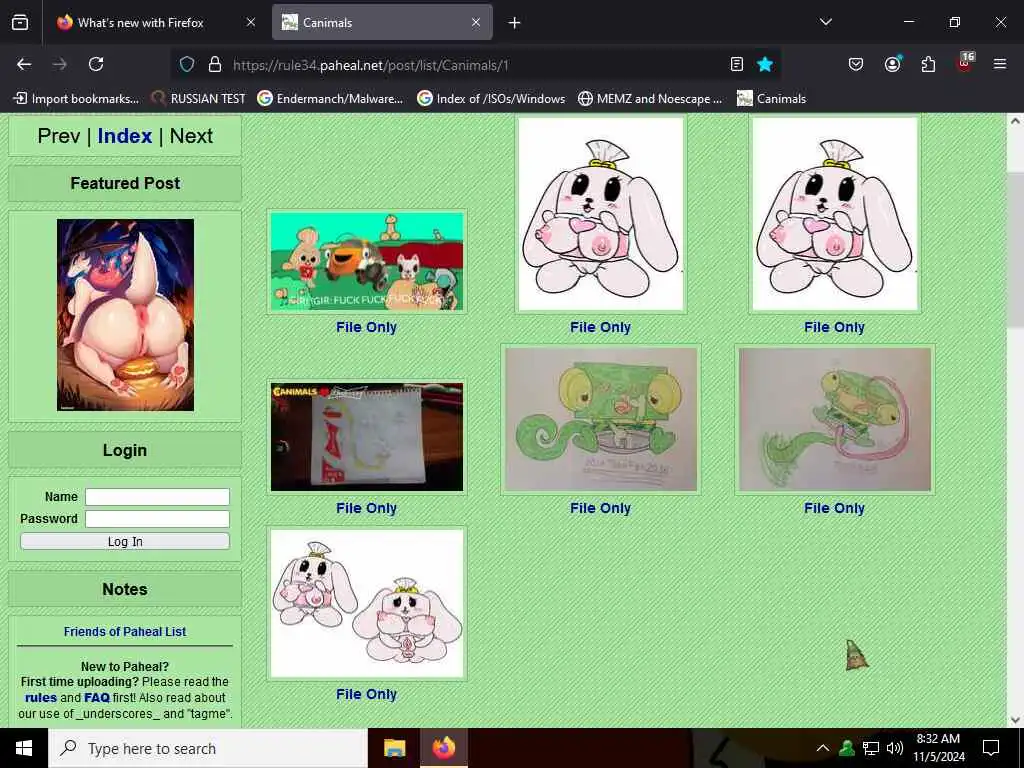Open the Index of /ISOs/Windows bookmark
This screenshot has height=768, width=1024.
491,99
